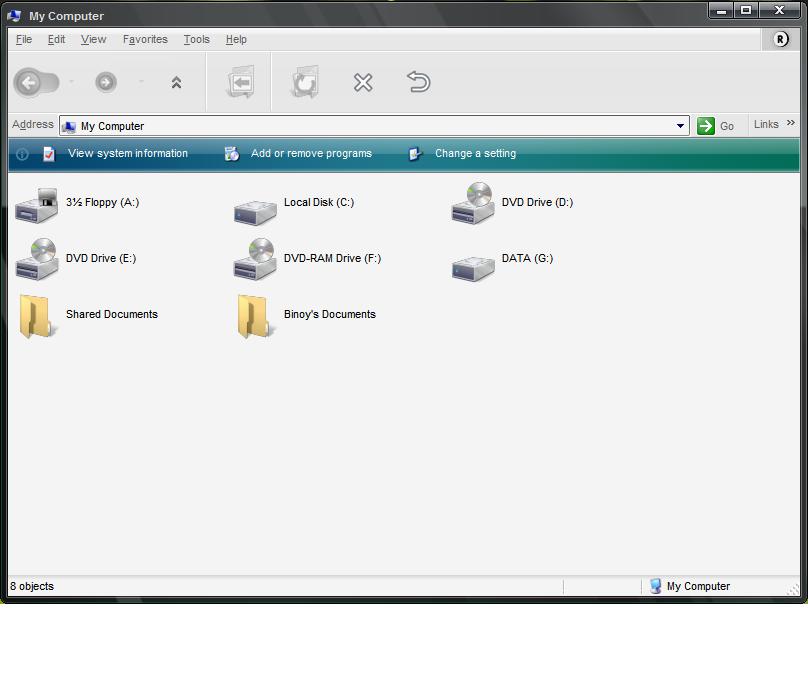The height and width of the screenshot is (680, 808).
Task: Click the Delete X toolbar icon
Action: pyautogui.click(x=363, y=83)
